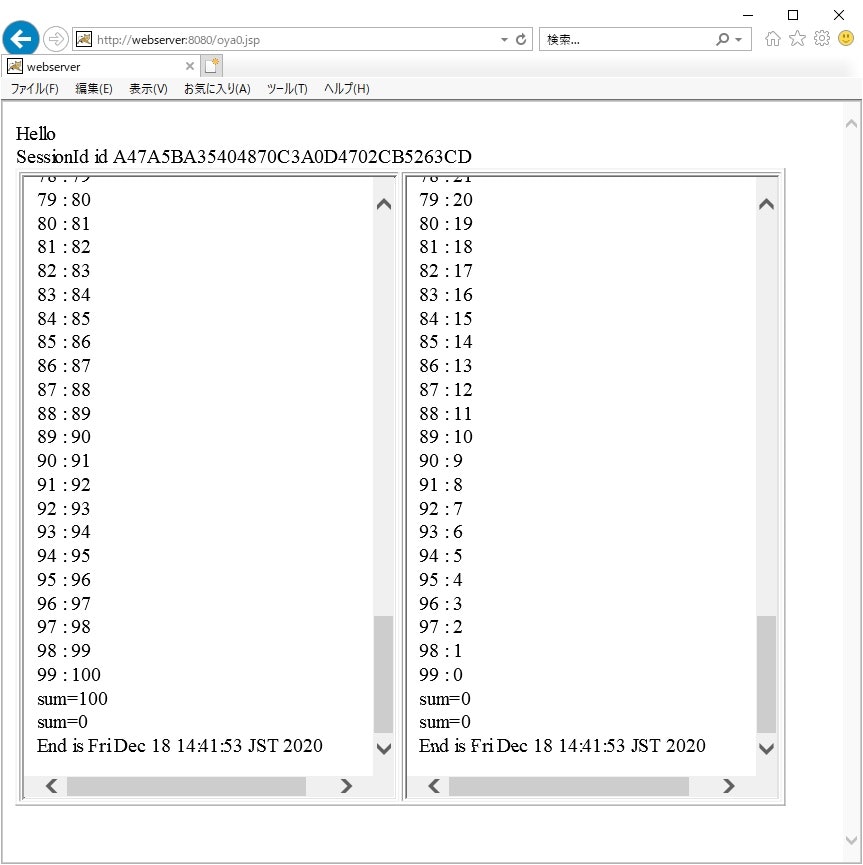The width and height of the screenshot is (863, 865).
Task: Open Tools gear icon
Action: pyautogui.click(x=822, y=38)
